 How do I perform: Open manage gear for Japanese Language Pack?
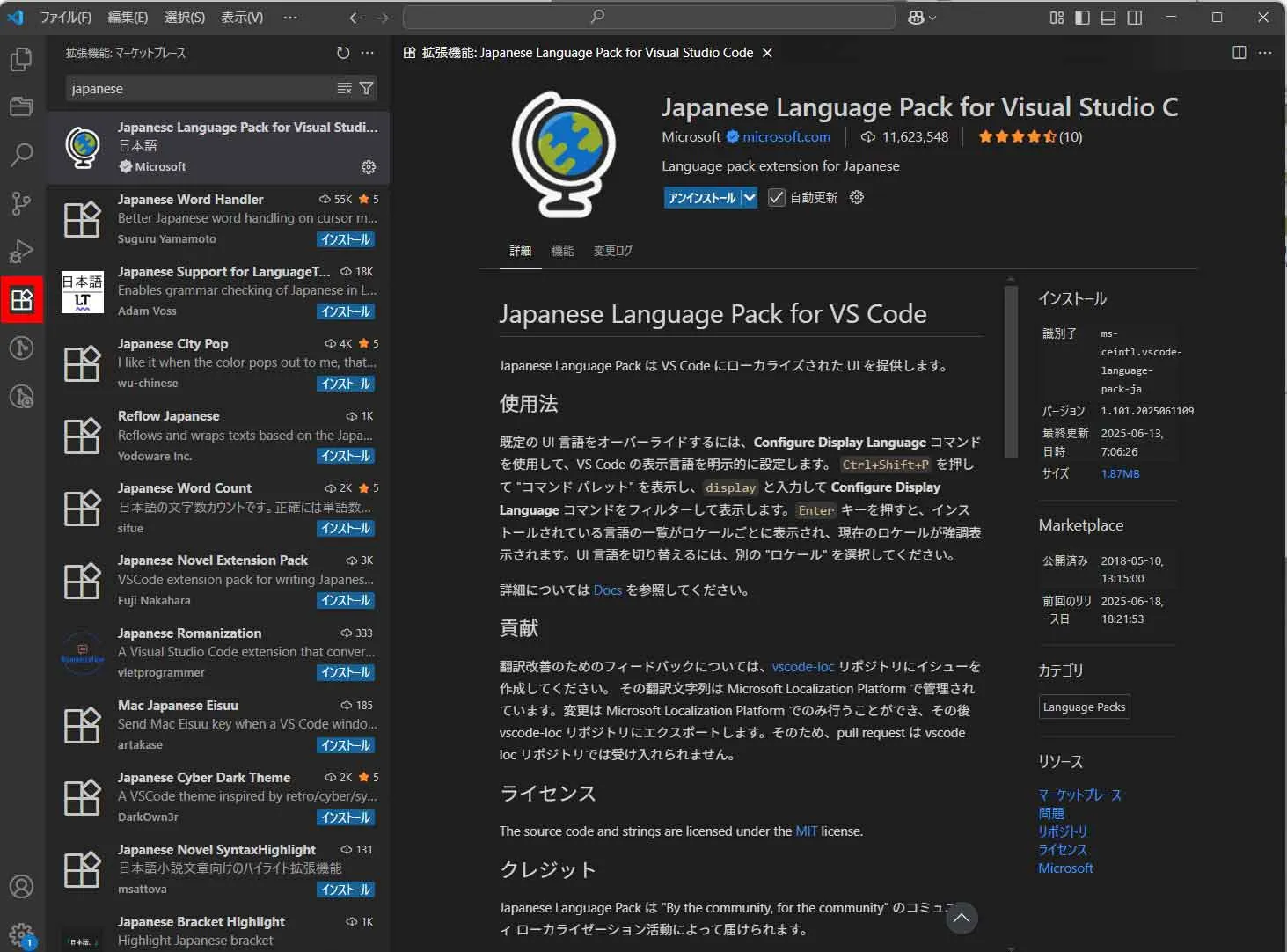click(369, 167)
